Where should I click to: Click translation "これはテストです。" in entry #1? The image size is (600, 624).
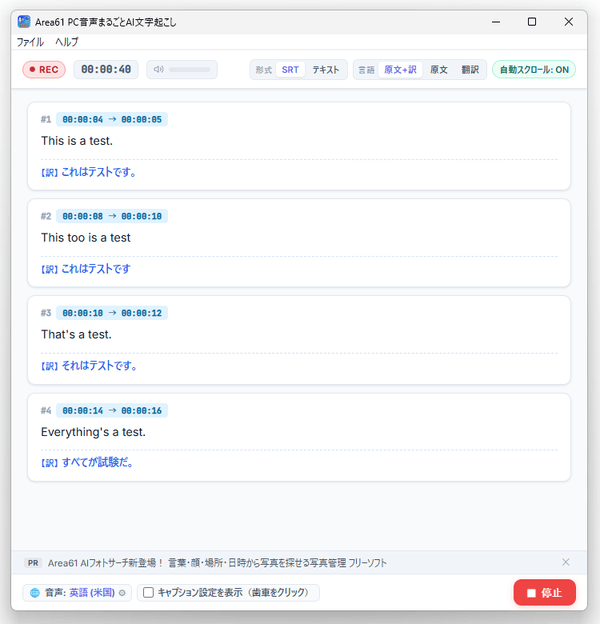click(99, 172)
